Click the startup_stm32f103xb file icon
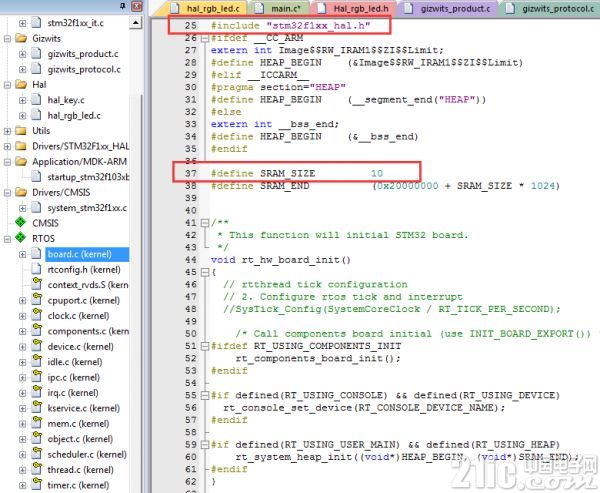This screenshot has width=600, height=493. click(x=36, y=176)
